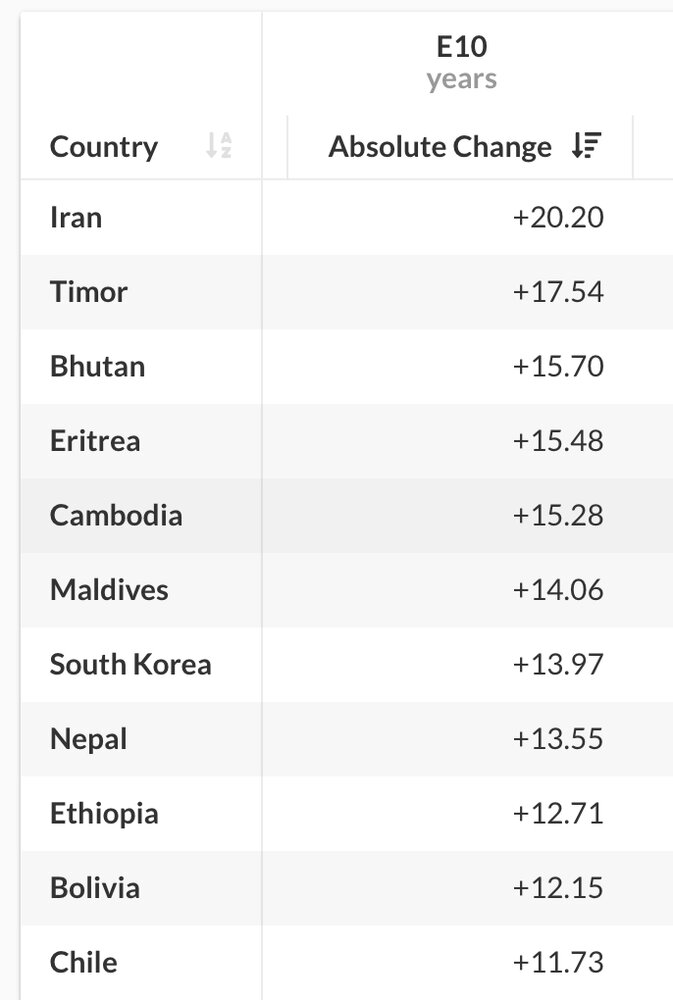673x1000 pixels.
Task: Click the +13.97 value for South Korea
Action: 558,665
